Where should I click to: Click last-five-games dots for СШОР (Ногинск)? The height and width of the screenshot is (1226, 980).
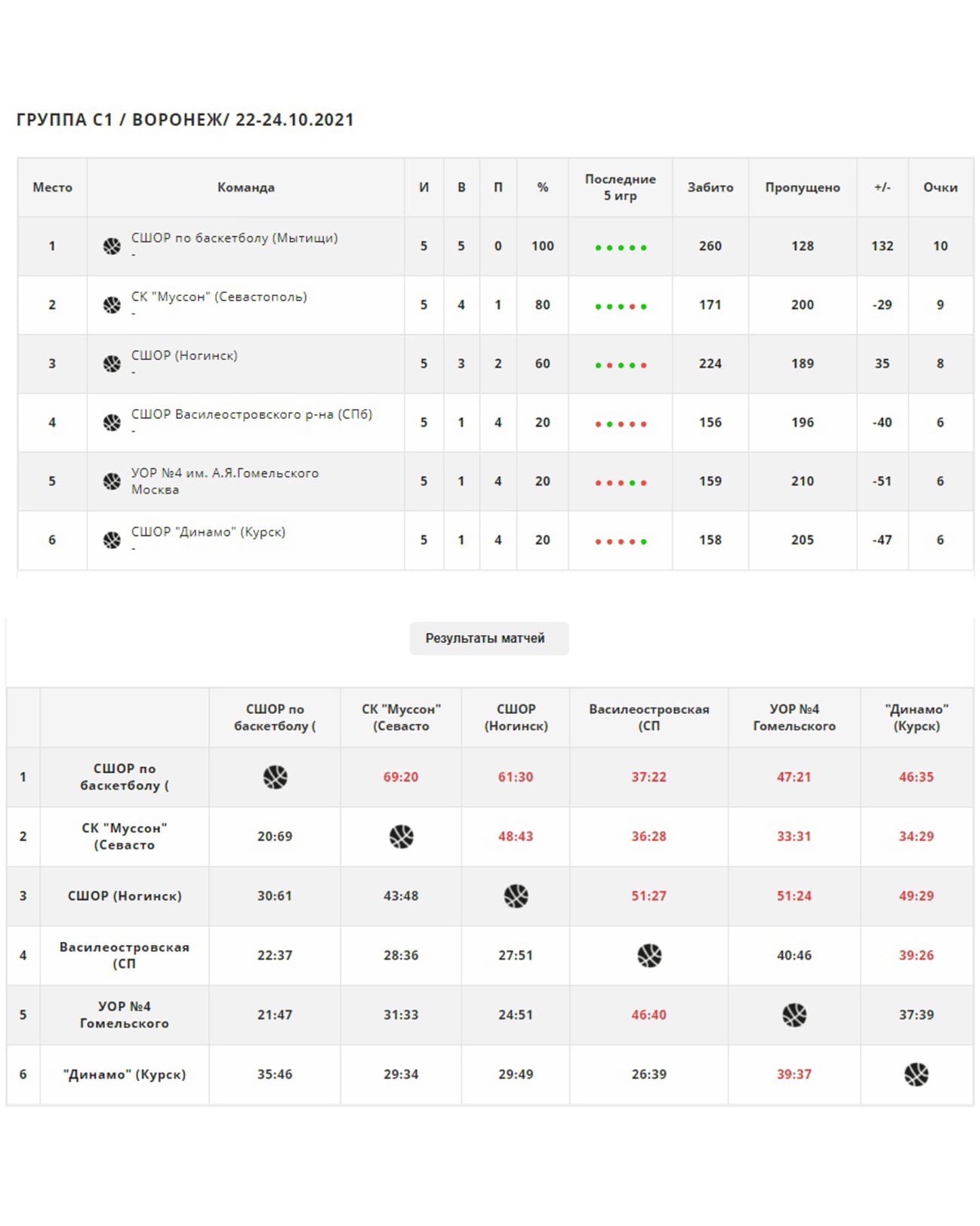tap(621, 365)
